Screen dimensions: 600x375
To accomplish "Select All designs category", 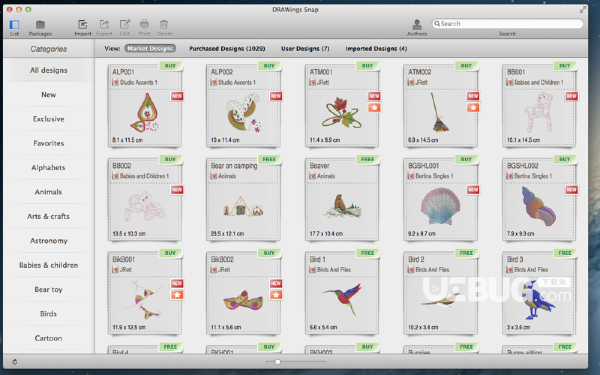I will pos(49,70).
